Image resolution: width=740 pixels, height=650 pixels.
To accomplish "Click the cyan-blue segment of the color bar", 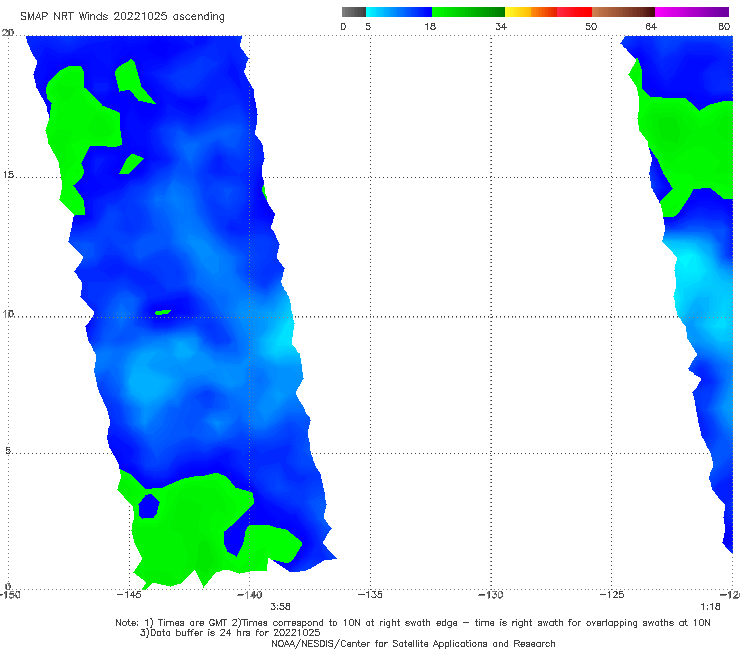I will click(399, 12).
